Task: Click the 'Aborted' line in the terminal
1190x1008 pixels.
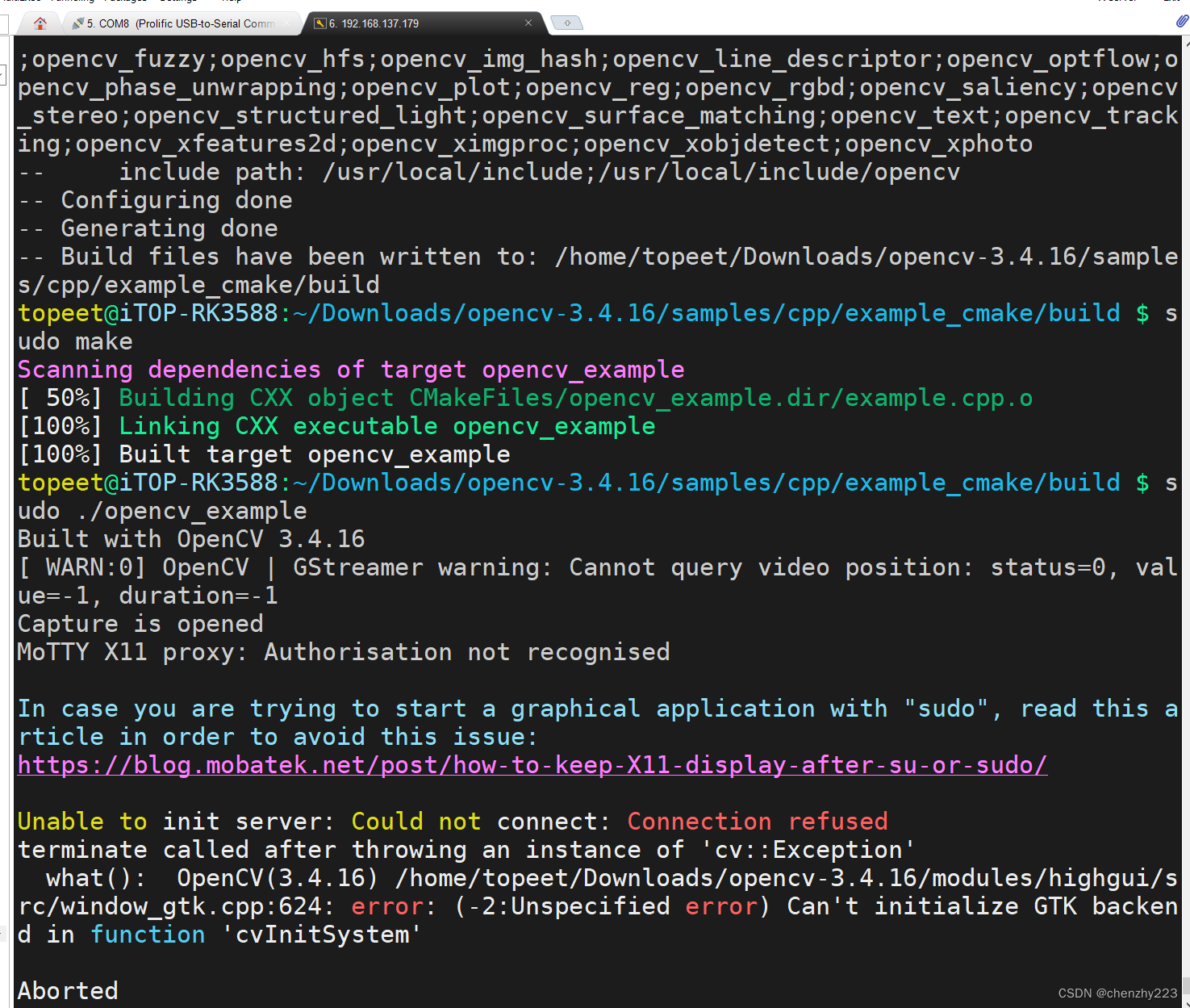Action: (x=68, y=990)
